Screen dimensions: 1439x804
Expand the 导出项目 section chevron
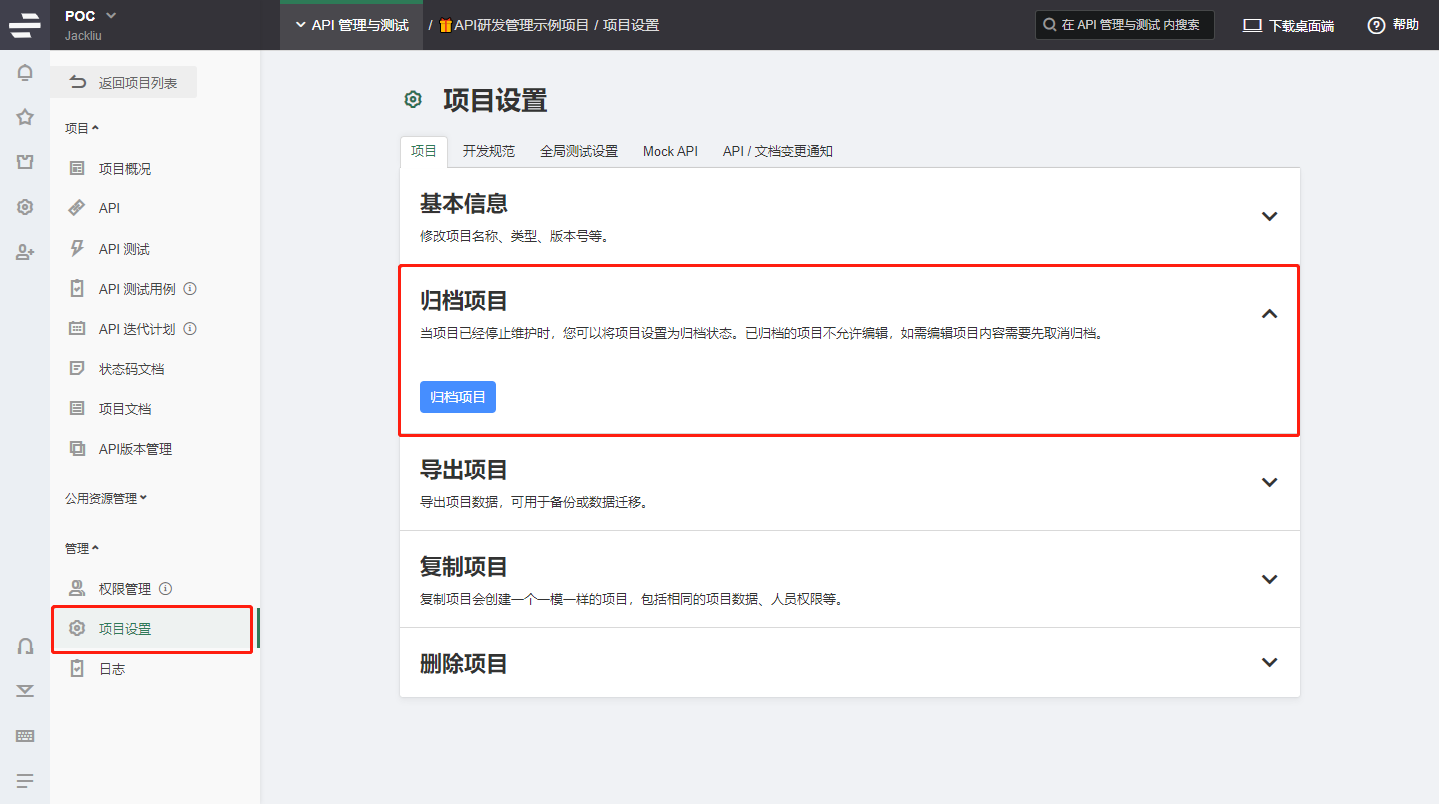click(1269, 482)
